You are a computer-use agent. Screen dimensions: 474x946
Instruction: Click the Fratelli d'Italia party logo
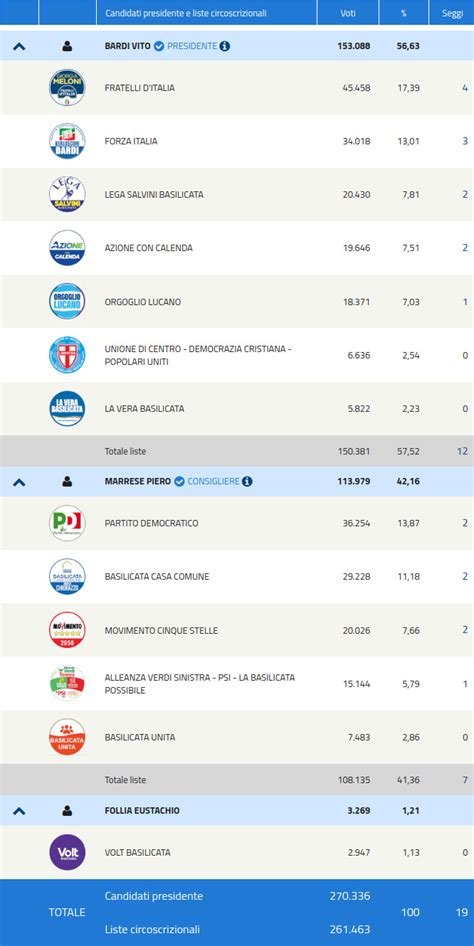[67, 87]
